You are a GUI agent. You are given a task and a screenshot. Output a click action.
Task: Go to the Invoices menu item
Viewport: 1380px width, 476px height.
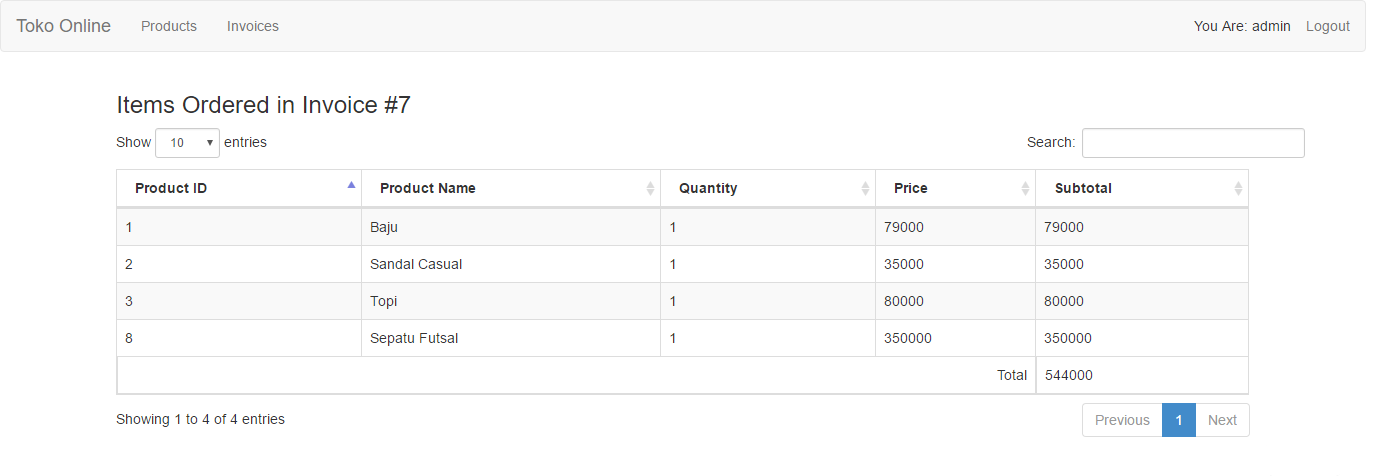(x=253, y=26)
